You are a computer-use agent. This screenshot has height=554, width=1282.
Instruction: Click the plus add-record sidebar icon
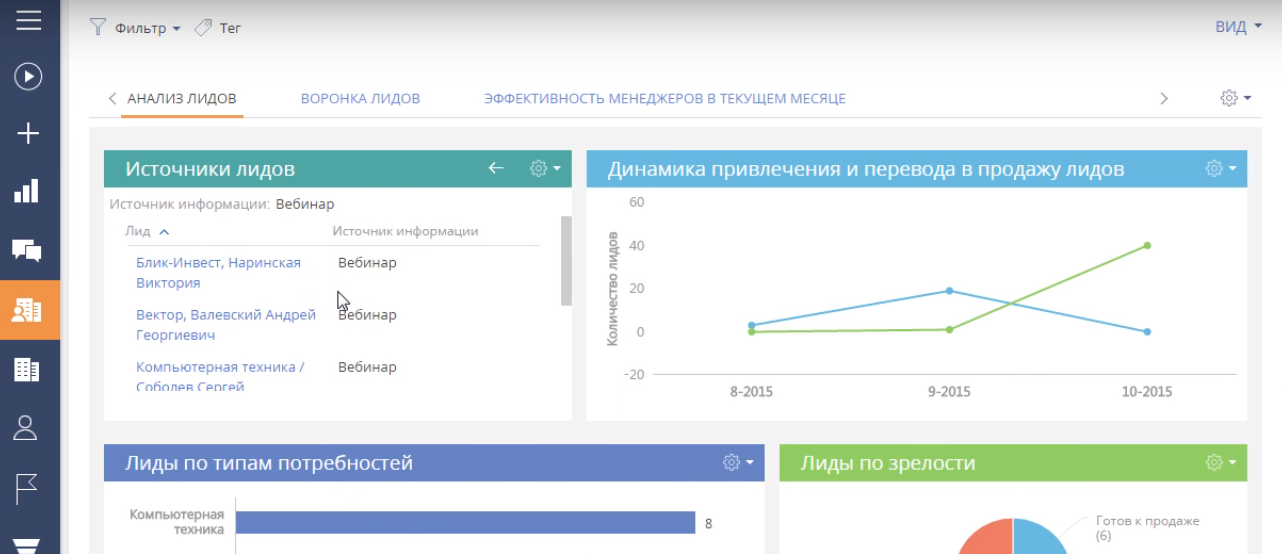[x=28, y=133]
